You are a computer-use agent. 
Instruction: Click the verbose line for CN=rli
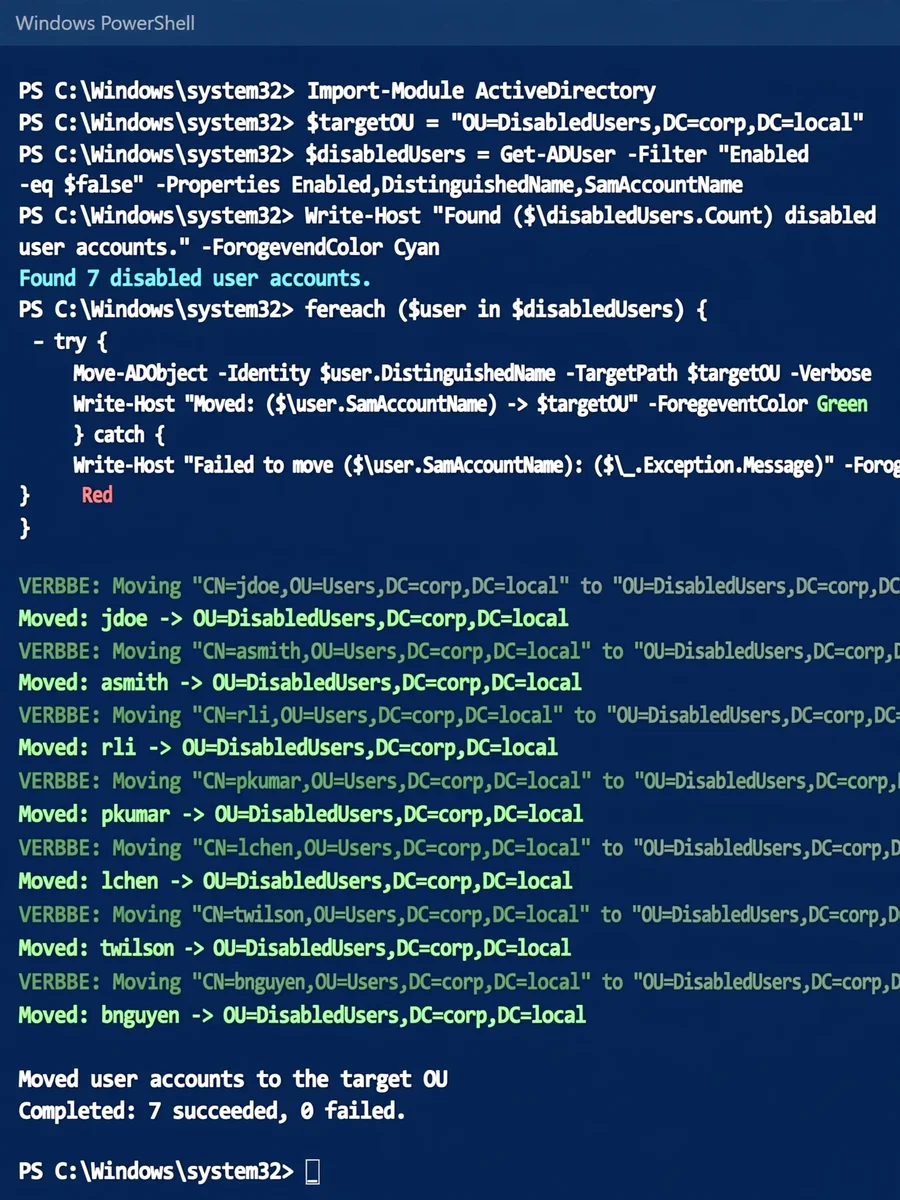pos(459,715)
